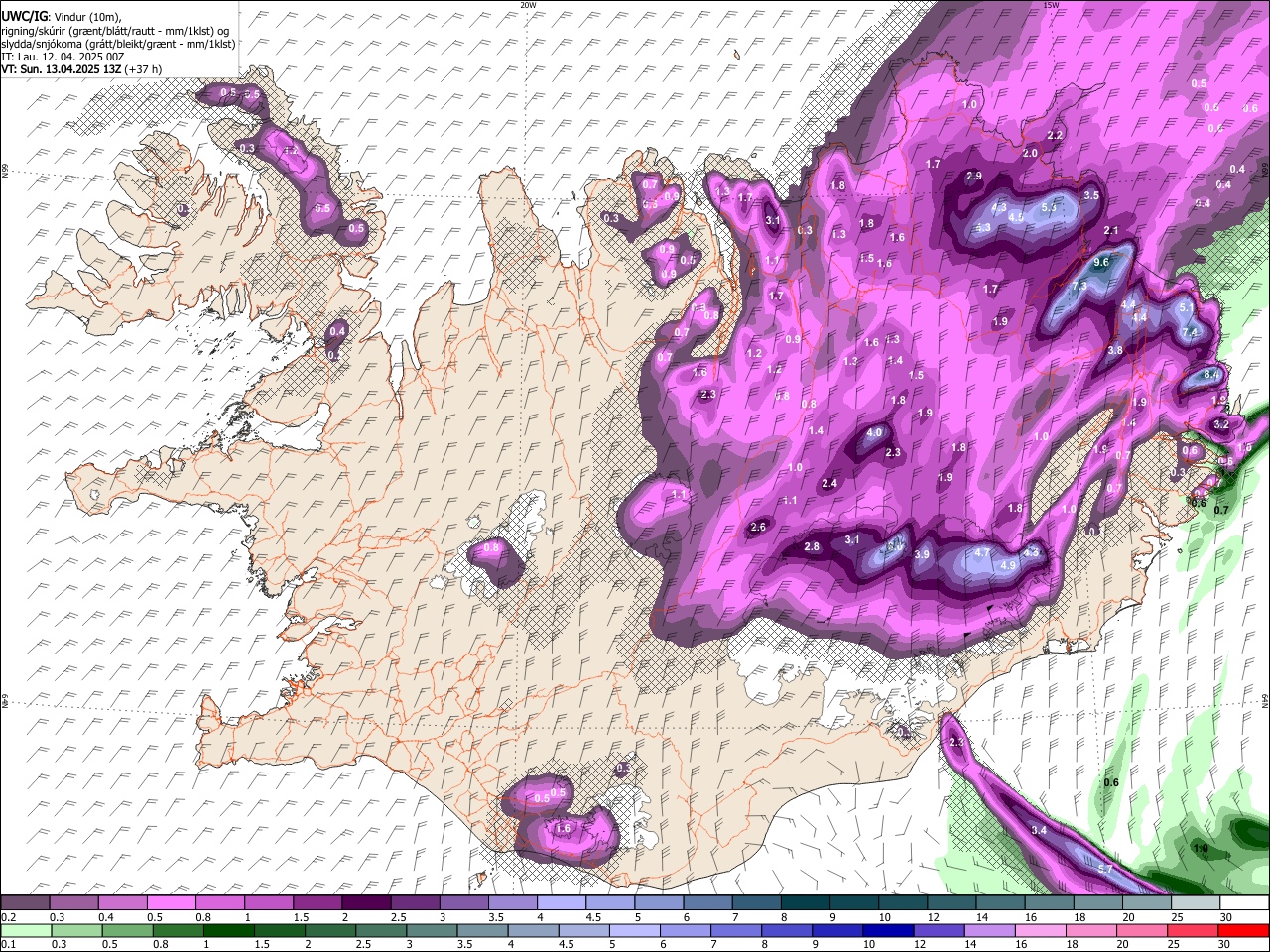1270x952 pixels.
Task: Select the 4.9 value near the southeast glacier
Action: click(x=1008, y=565)
